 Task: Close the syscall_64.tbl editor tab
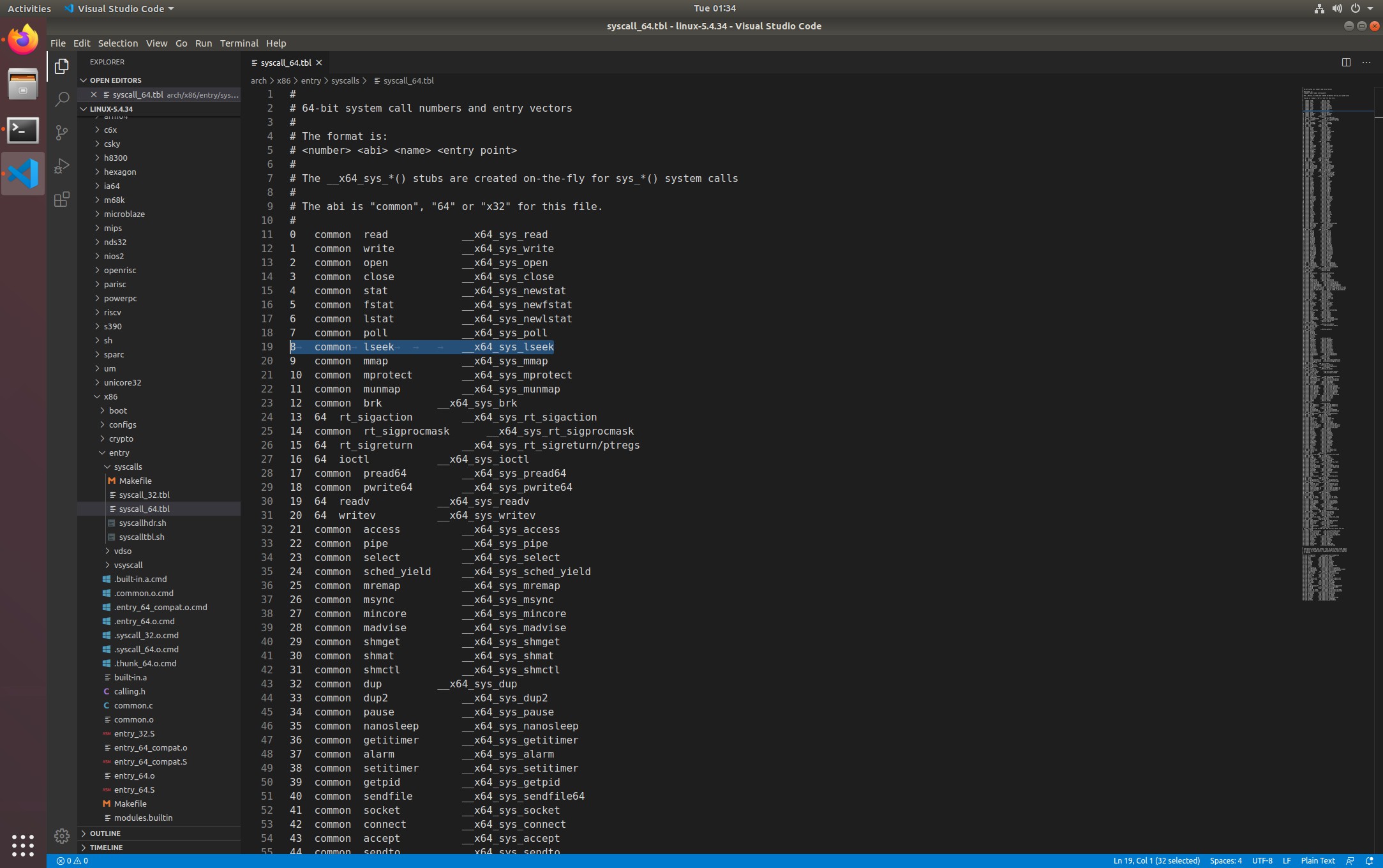click(319, 63)
